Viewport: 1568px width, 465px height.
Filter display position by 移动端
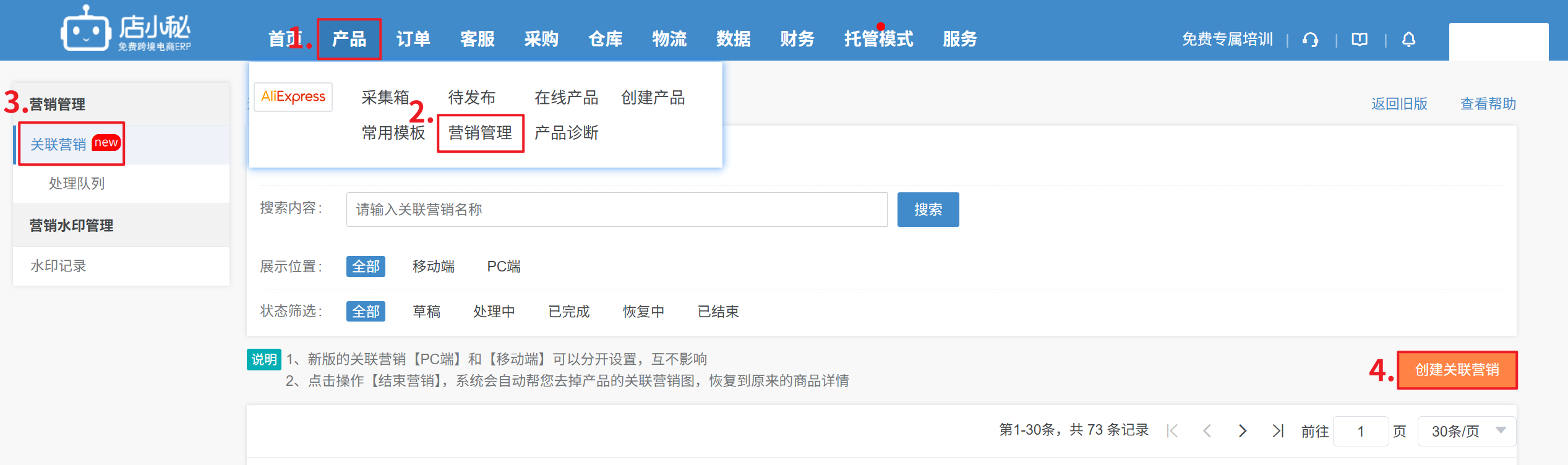[433, 267]
